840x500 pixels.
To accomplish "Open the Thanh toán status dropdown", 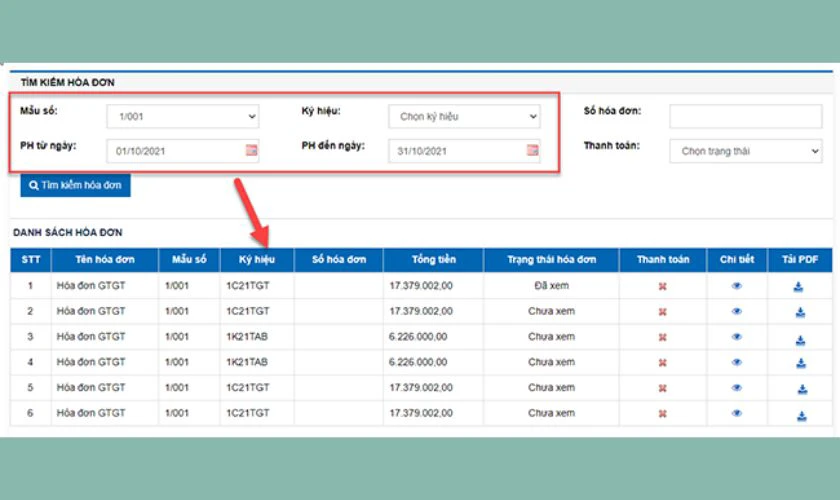I will click(x=745, y=151).
